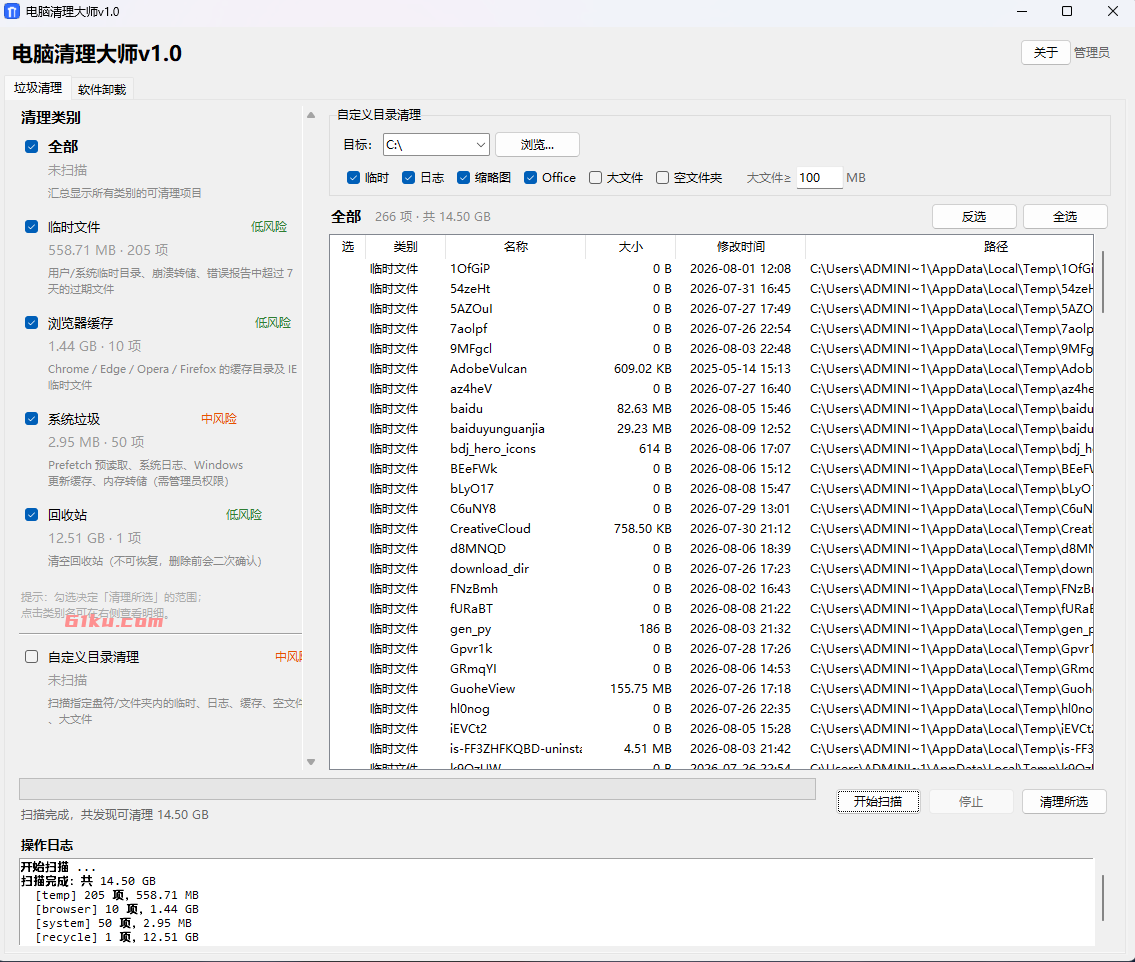This screenshot has height=962, width=1135.
Task: Click the 临时文件 category name
Action: point(74,227)
